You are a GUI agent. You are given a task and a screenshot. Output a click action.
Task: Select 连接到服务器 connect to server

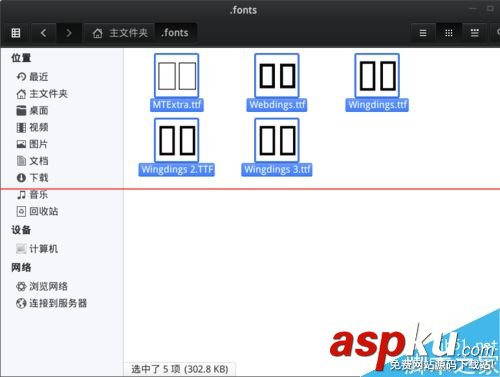(52, 303)
